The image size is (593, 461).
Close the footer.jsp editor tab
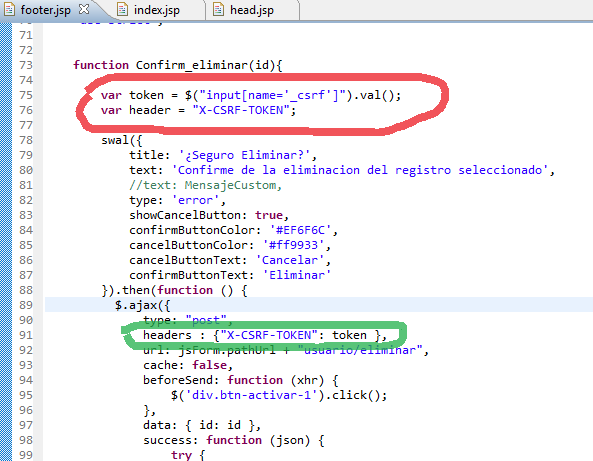tap(84, 9)
